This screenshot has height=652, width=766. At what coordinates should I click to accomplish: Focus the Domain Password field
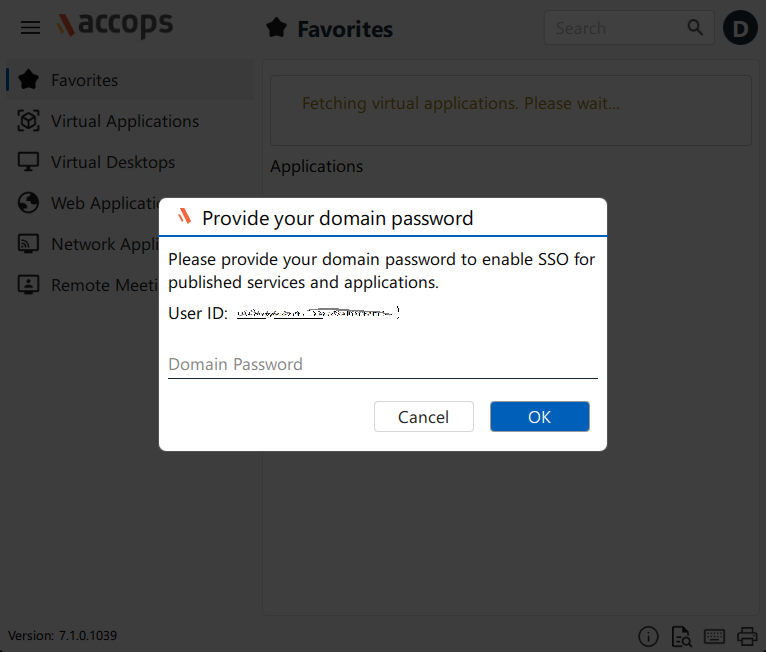[383, 364]
